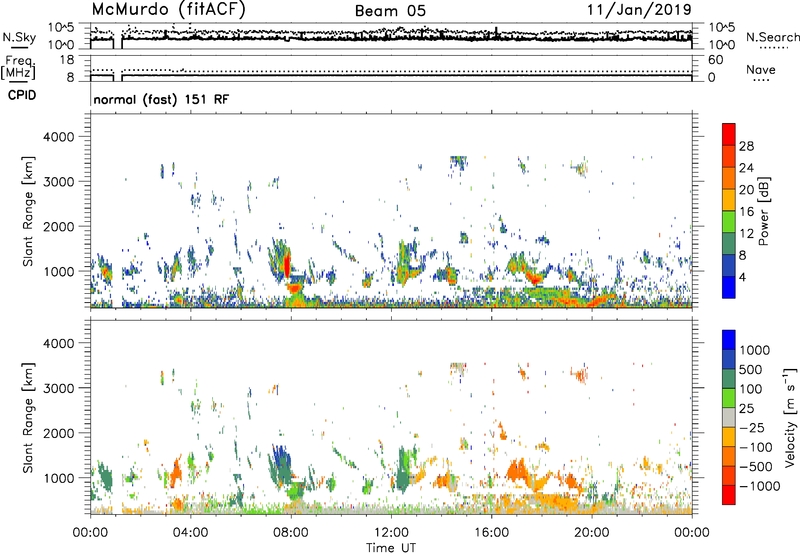Click the Beam 05 label

(390, 11)
